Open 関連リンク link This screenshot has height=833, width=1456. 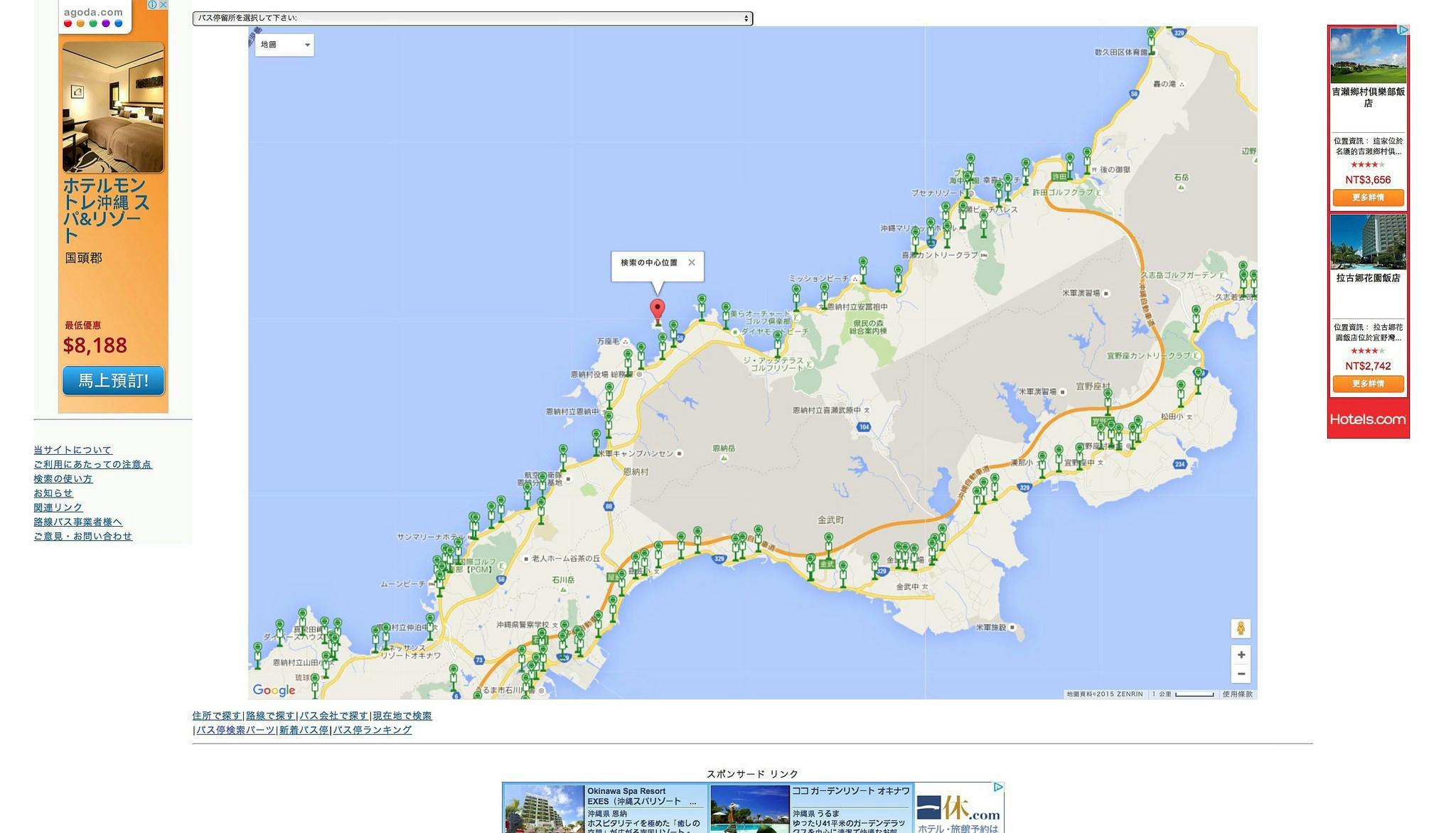tap(58, 507)
